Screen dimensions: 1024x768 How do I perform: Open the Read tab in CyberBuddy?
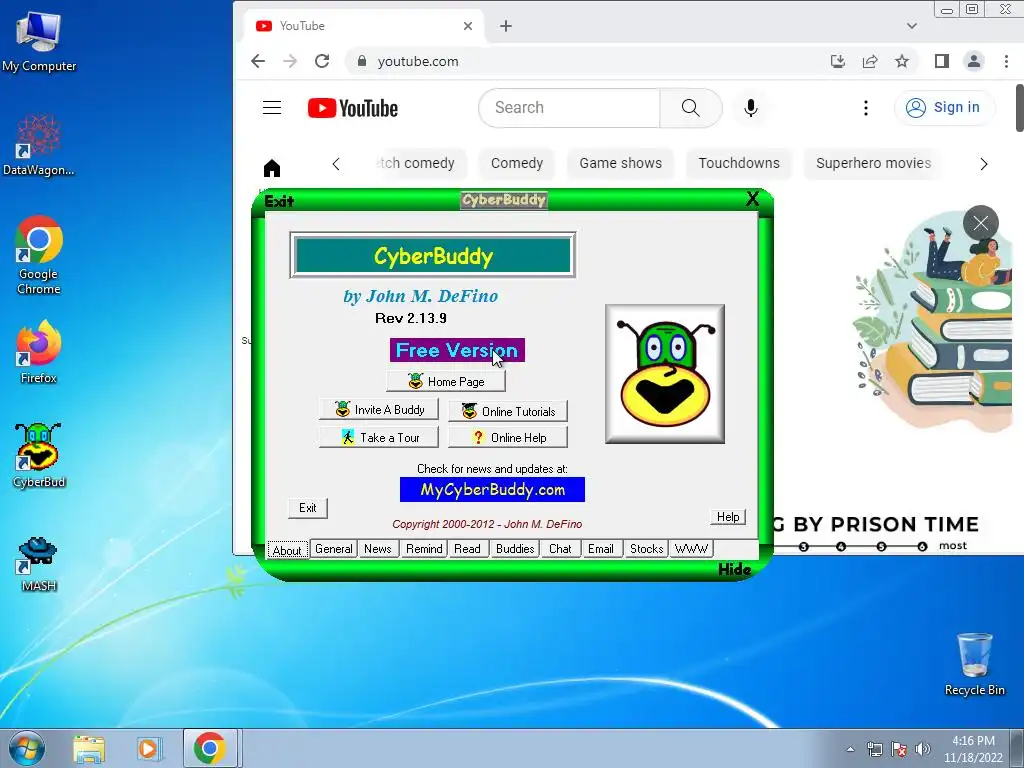pyautogui.click(x=468, y=549)
